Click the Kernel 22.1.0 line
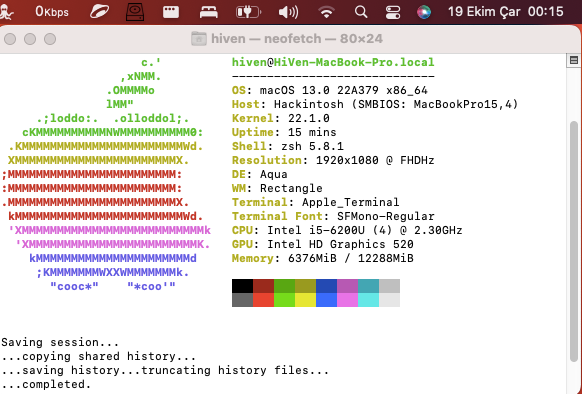Viewport: 582px width, 394px height. tap(281, 118)
